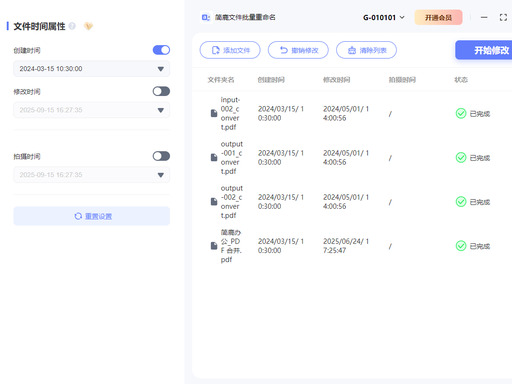This screenshot has width=512, height=384.
Task: Click the 清除列表 button
Action: [x=366, y=50]
